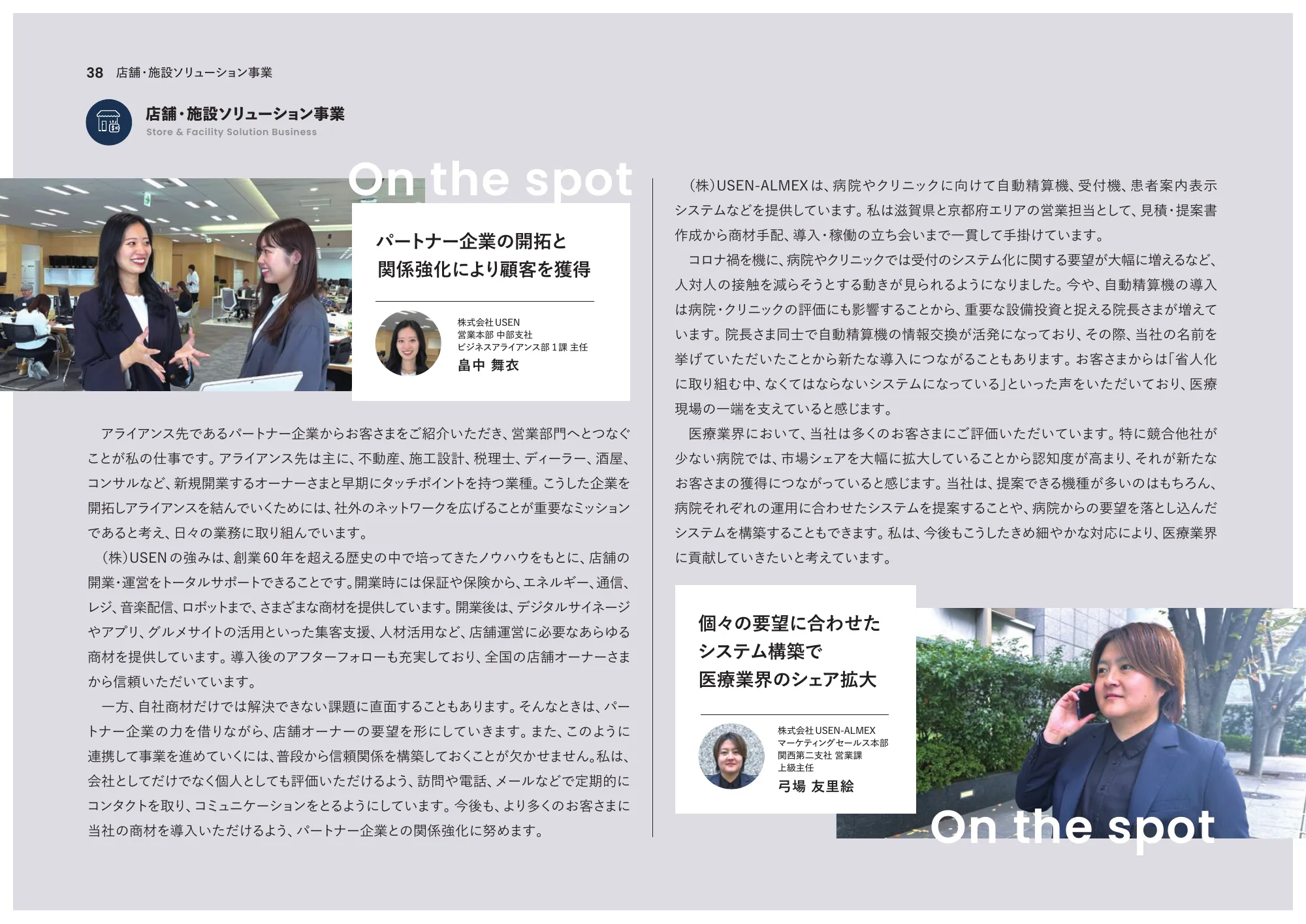Click headline 個々の要望に合わせた
Viewport: 1306px width, 924px height.
789,623
